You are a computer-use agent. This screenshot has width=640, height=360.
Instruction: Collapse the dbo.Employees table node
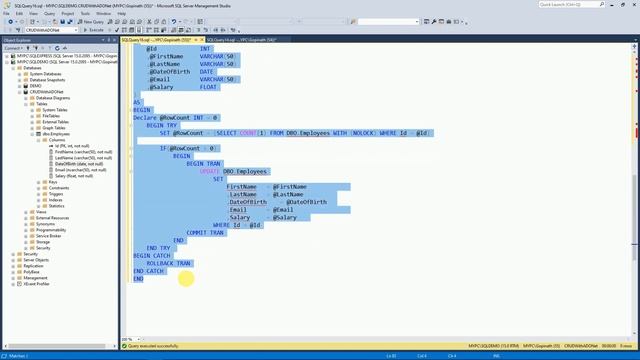32,134
